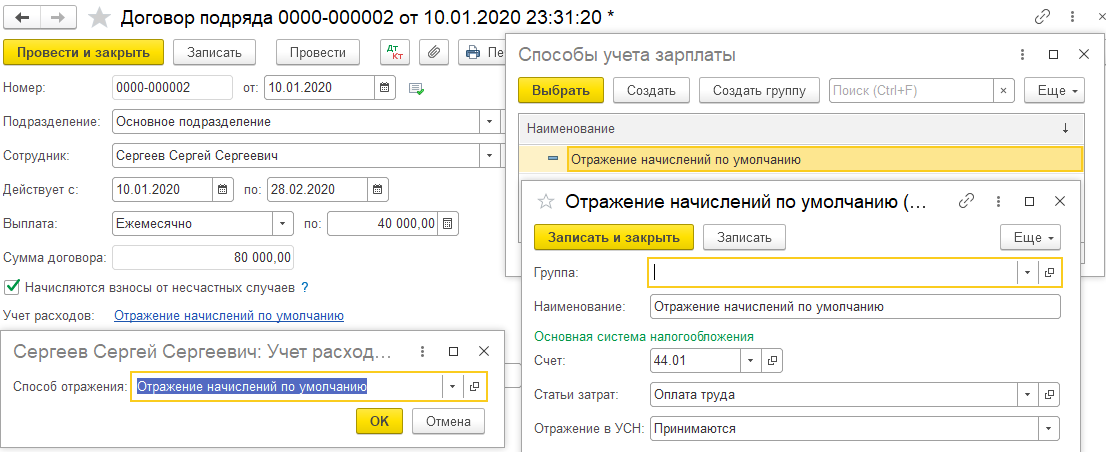The width and height of the screenshot is (1106, 452).
Task: Click the paperclip attachments icon
Action: [x=434, y=53]
